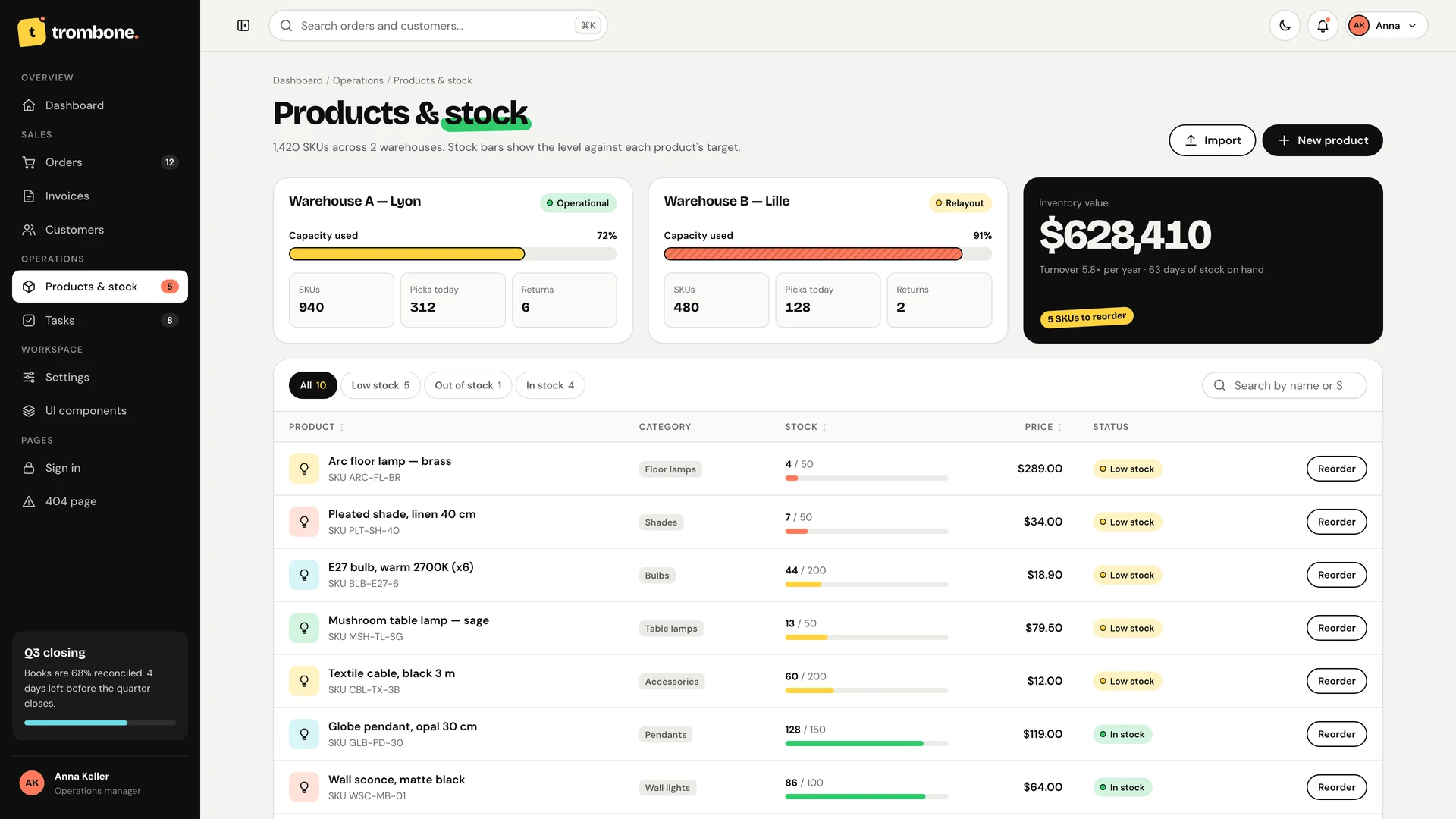
Task: Reorder E27 bulb, warm 2700K
Action: coord(1336,575)
